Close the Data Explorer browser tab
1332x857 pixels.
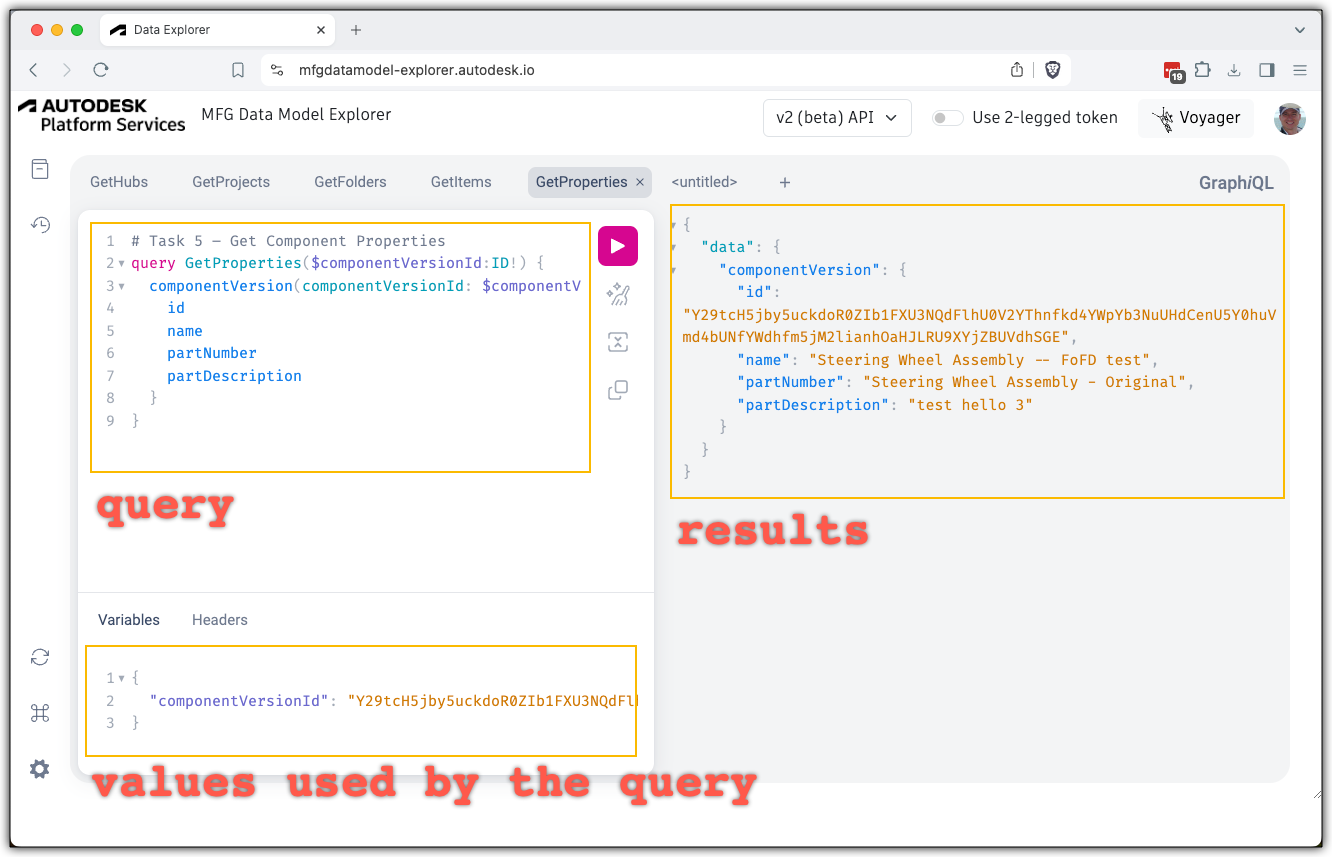(321, 30)
